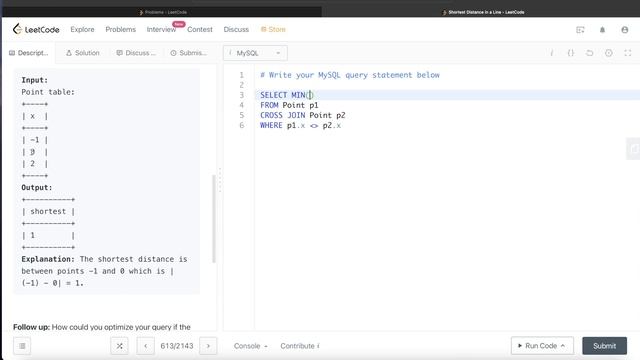The width and height of the screenshot is (640, 360).
Task: Click the description panel scrollbar
Action: click(x=213, y=218)
